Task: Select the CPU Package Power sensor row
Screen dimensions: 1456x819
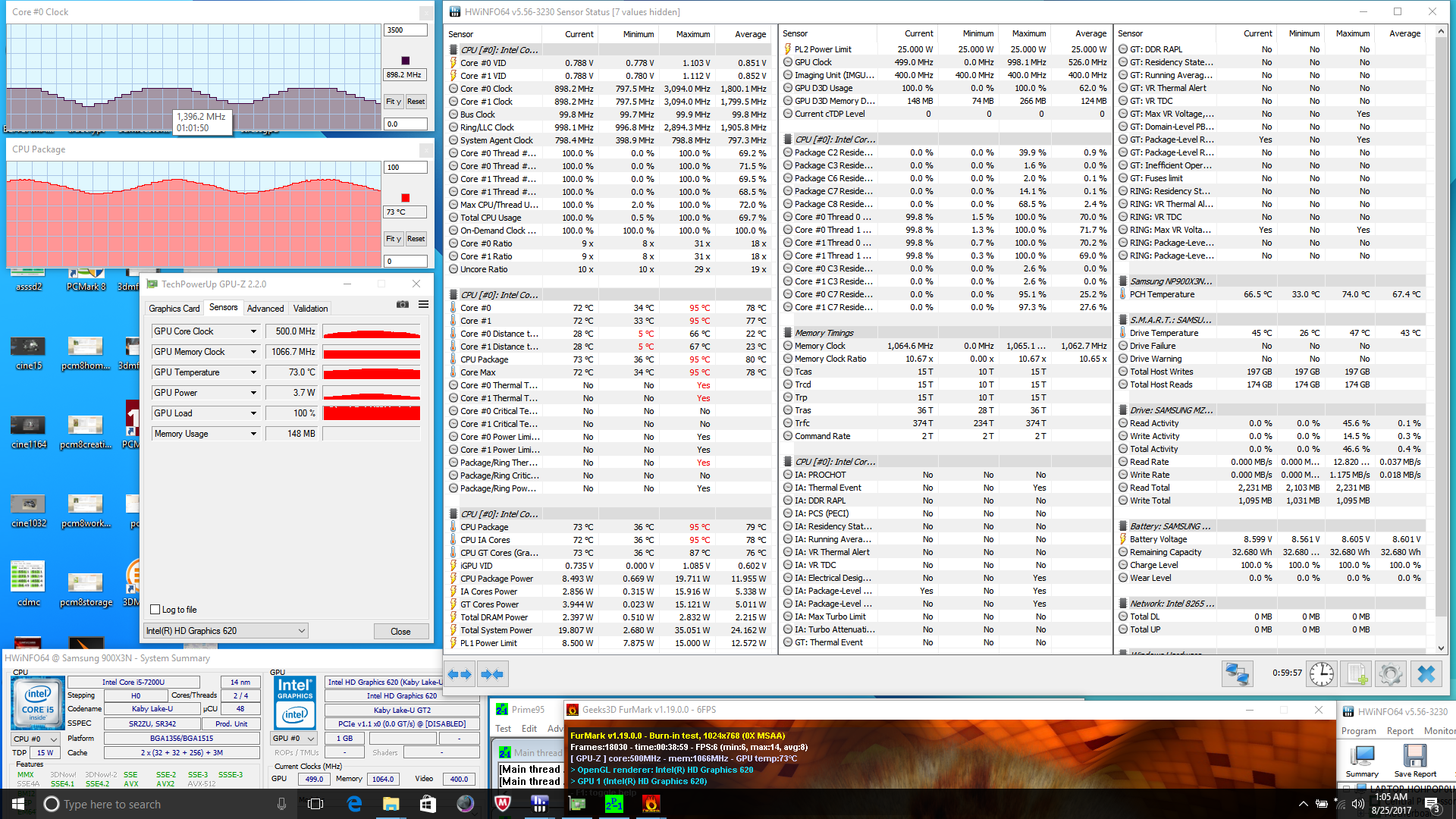Action: [608, 579]
